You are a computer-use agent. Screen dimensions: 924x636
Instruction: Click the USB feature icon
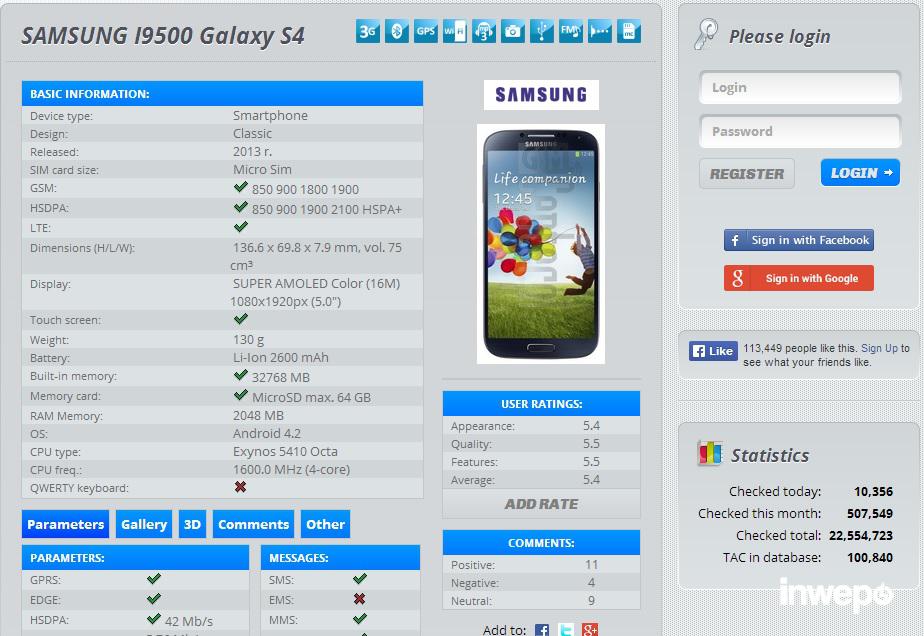pyautogui.click(x=542, y=31)
